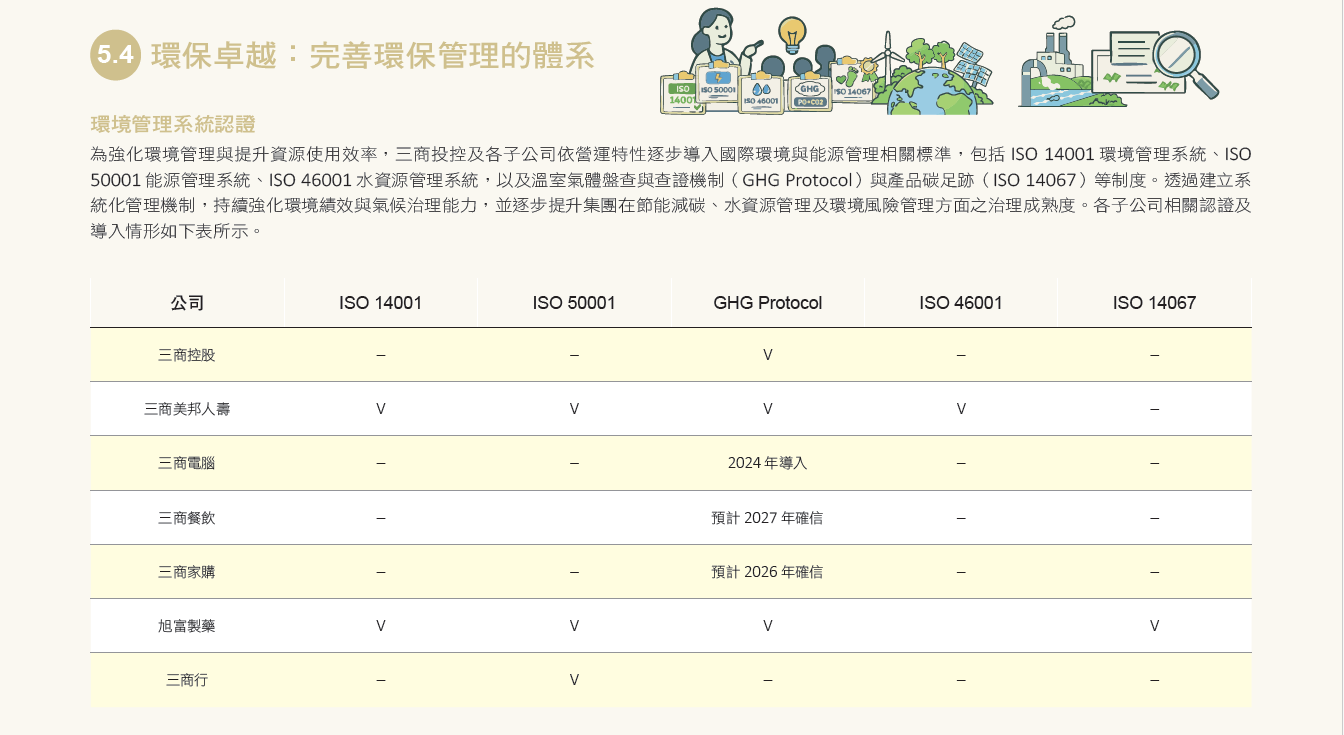Click the dash under GHG Protocol for 三商行
The height and width of the screenshot is (735, 1344).
pyautogui.click(x=768, y=680)
